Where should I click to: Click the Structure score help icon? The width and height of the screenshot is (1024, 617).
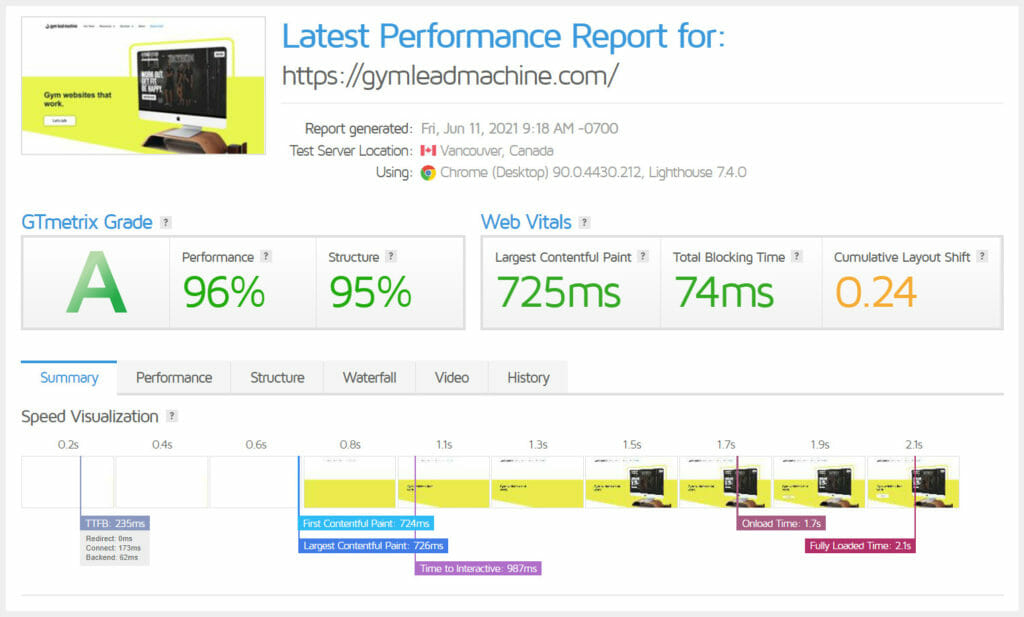tap(389, 256)
